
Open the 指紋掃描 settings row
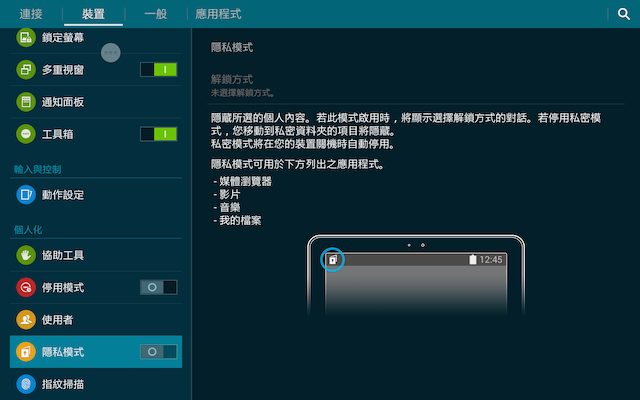(x=96, y=384)
